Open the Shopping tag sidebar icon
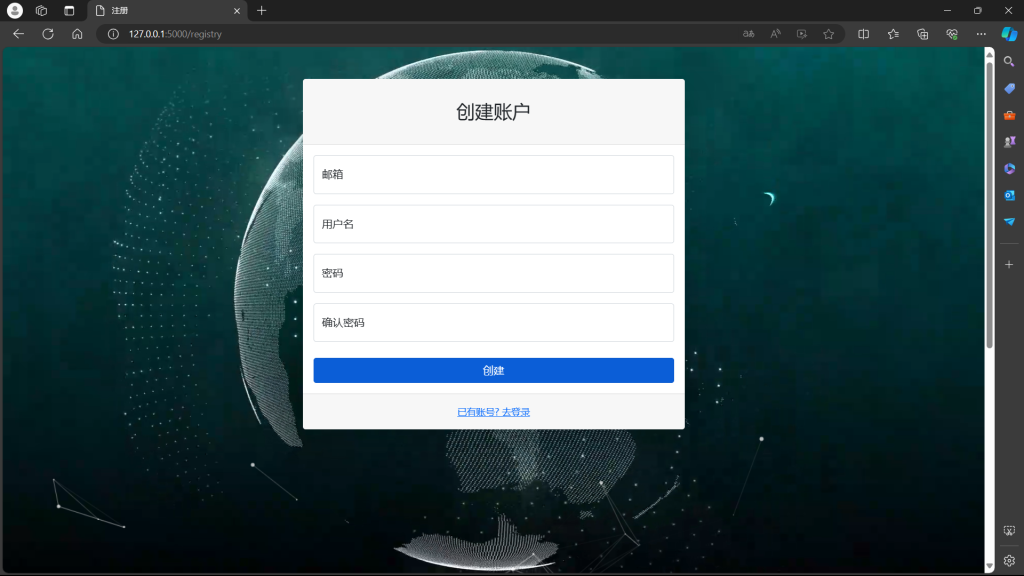This screenshot has width=1024, height=576. (x=1009, y=89)
